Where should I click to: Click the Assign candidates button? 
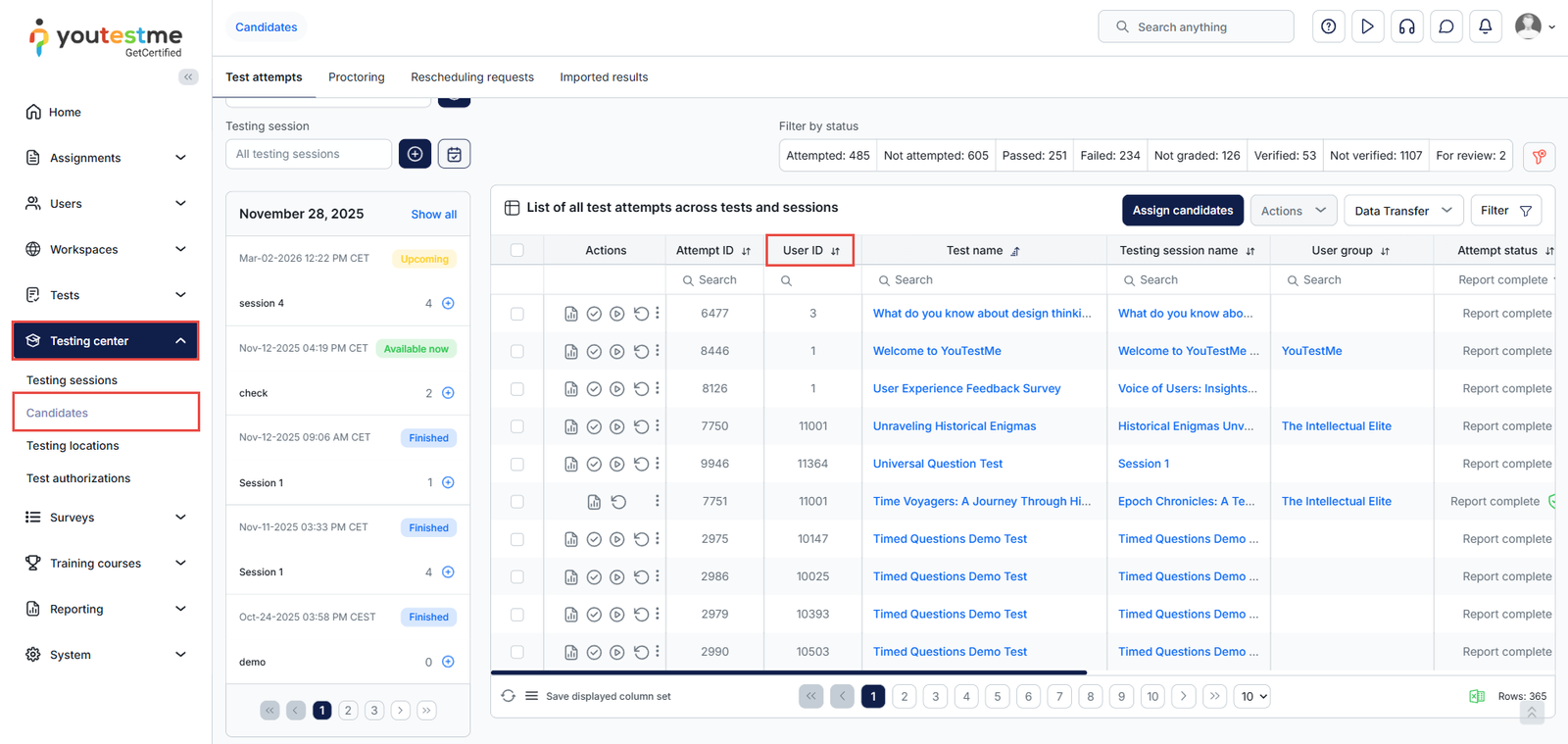click(x=1182, y=211)
